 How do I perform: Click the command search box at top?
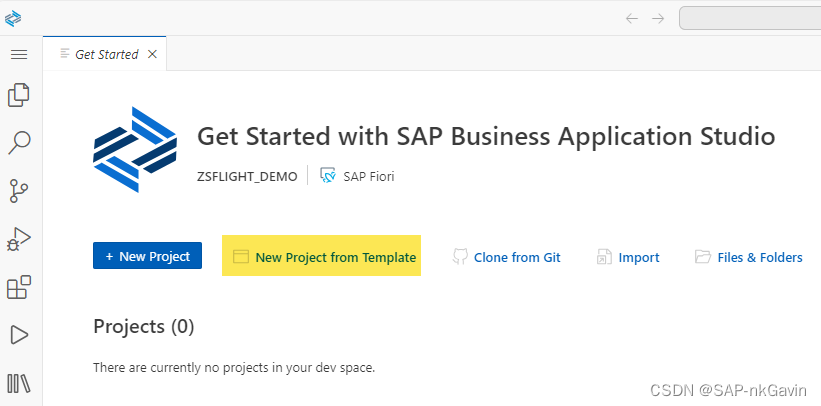click(750, 18)
